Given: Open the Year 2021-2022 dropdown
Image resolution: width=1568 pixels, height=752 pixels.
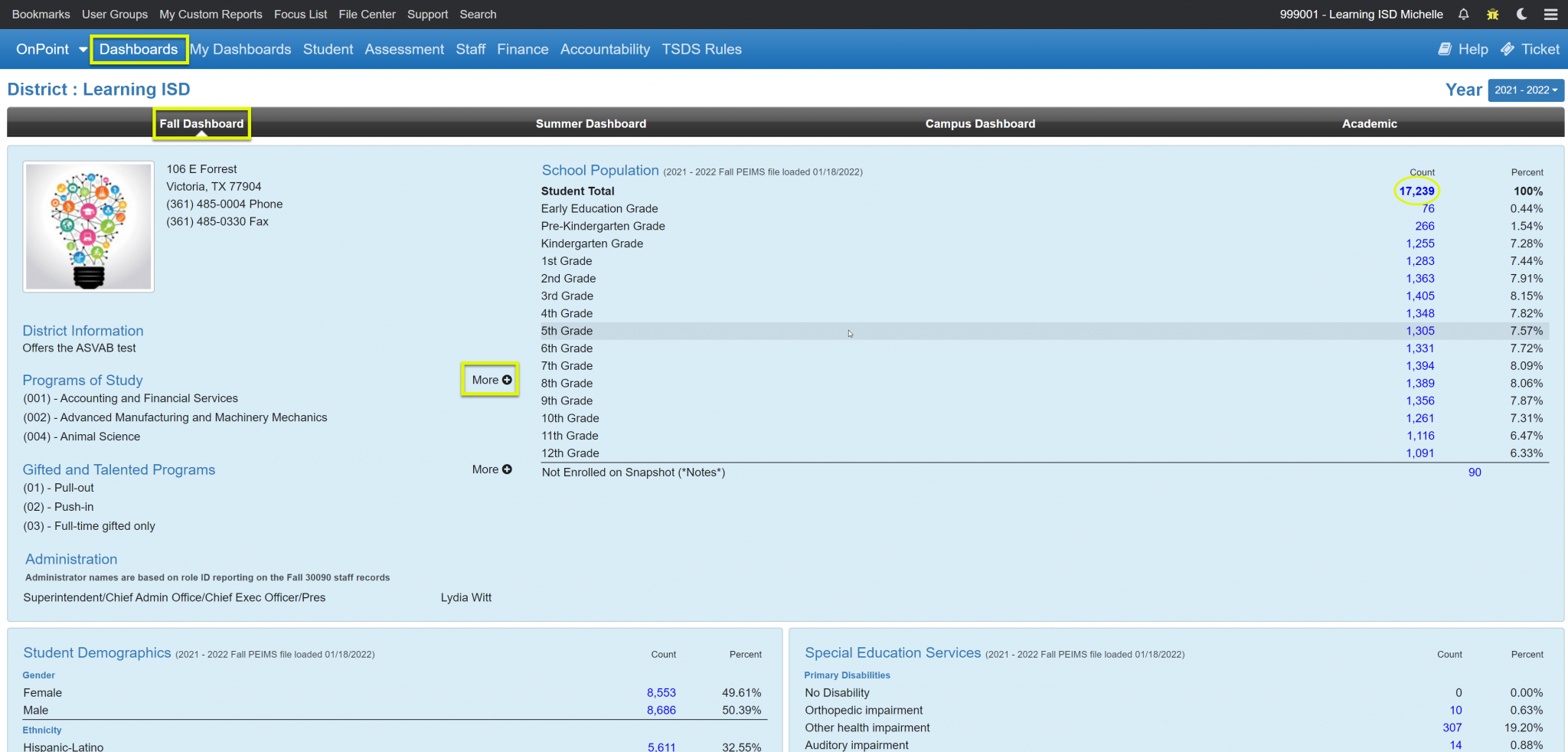Looking at the screenshot, I should (1526, 90).
